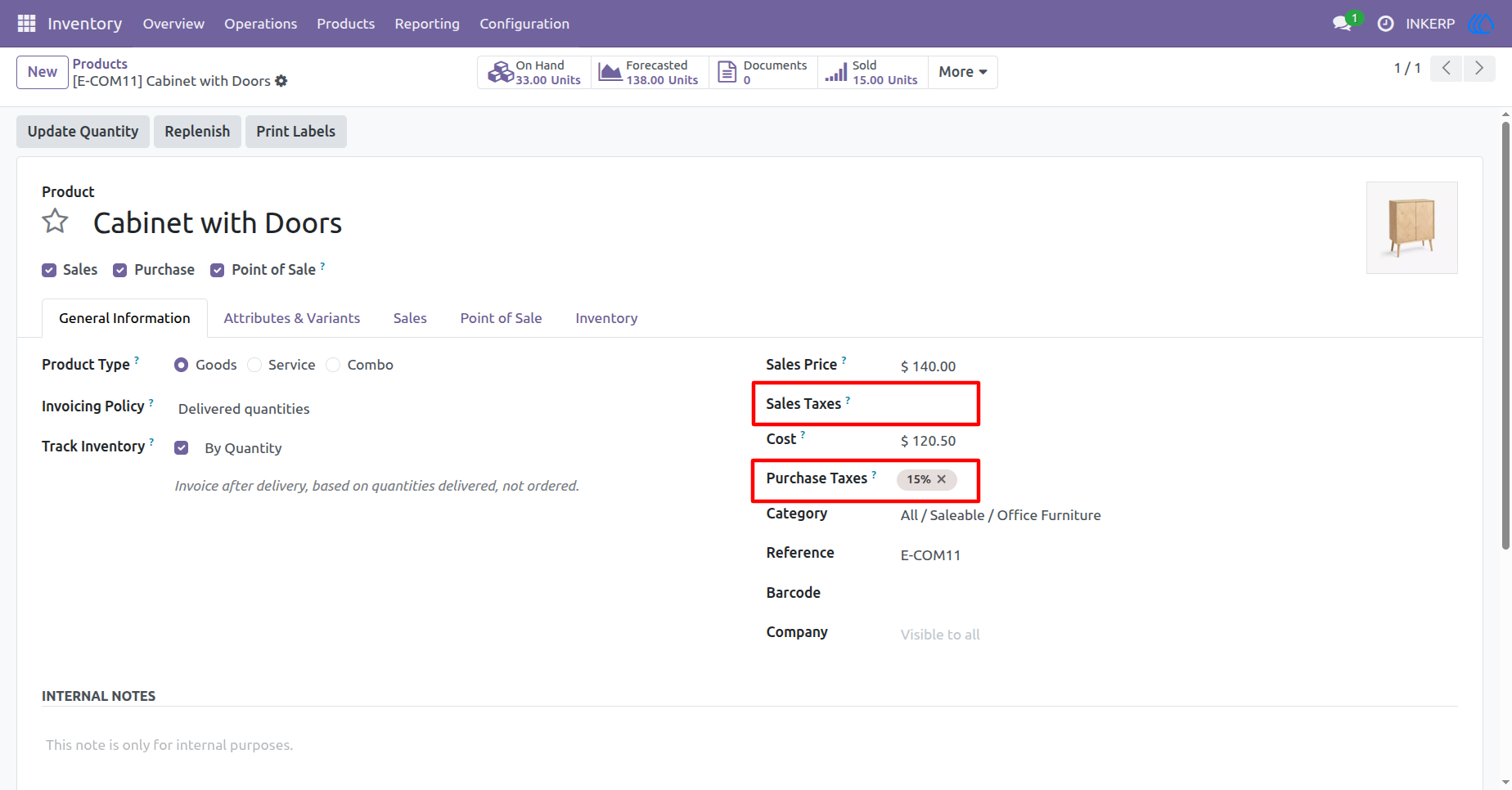The width and height of the screenshot is (1512, 790).
Task: Expand the More dropdown
Action: (x=963, y=72)
